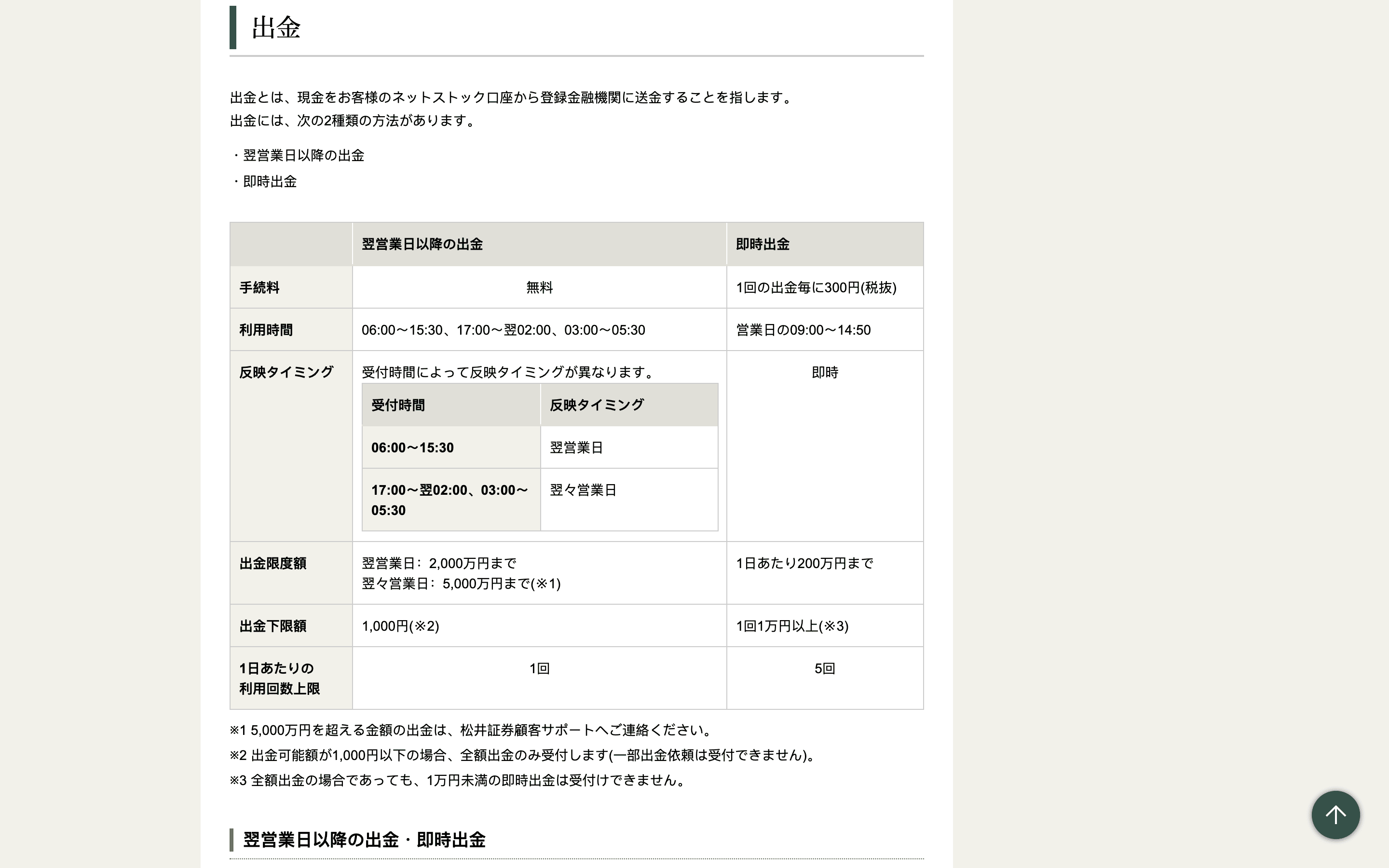Click the 反映タイミング row label
Image resolution: width=1389 pixels, height=868 pixels.
pyautogui.click(x=286, y=373)
